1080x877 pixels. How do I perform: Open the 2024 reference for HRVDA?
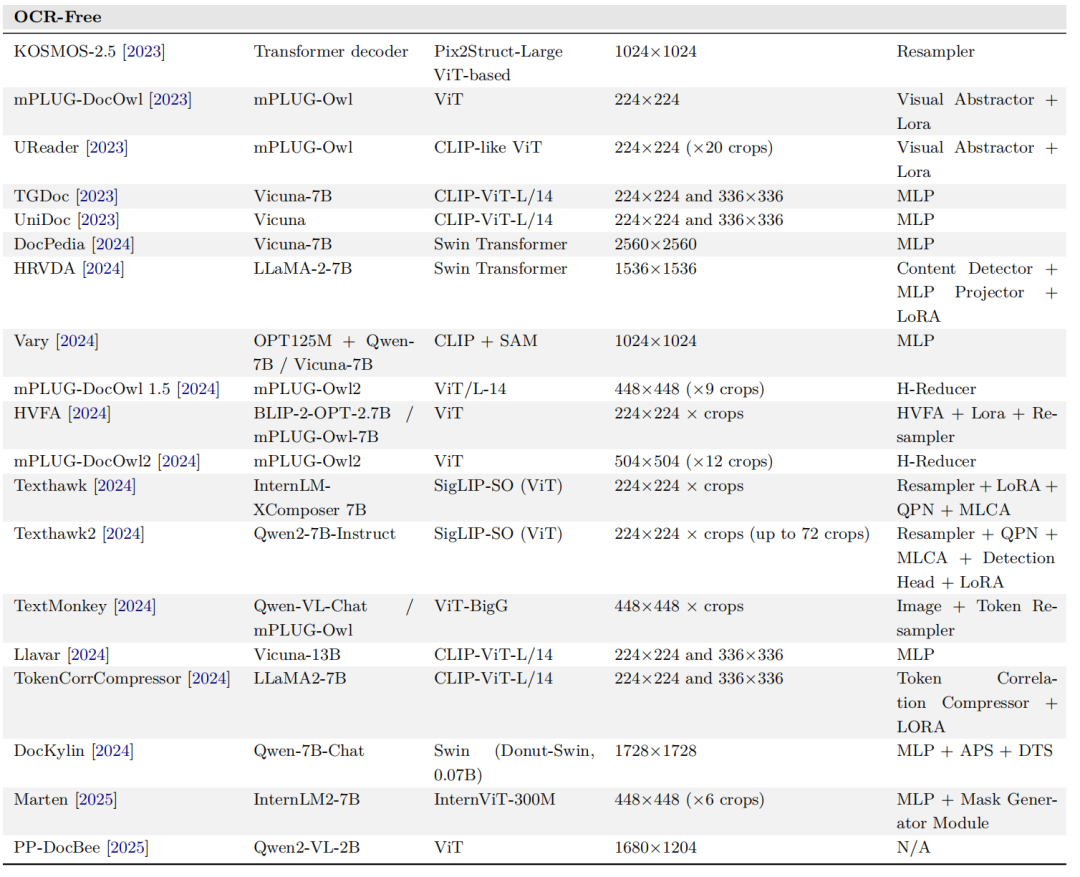tap(103, 269)
